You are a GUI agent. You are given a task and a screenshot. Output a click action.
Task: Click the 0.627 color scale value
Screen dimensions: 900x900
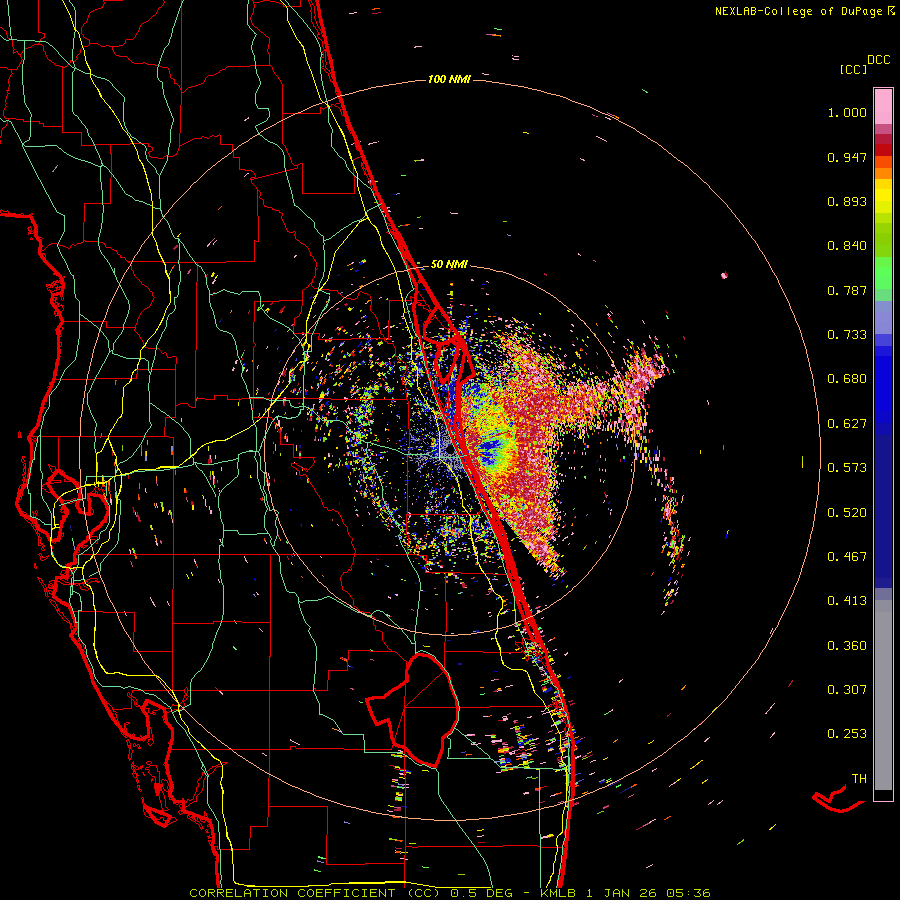(x=847, y=424)
